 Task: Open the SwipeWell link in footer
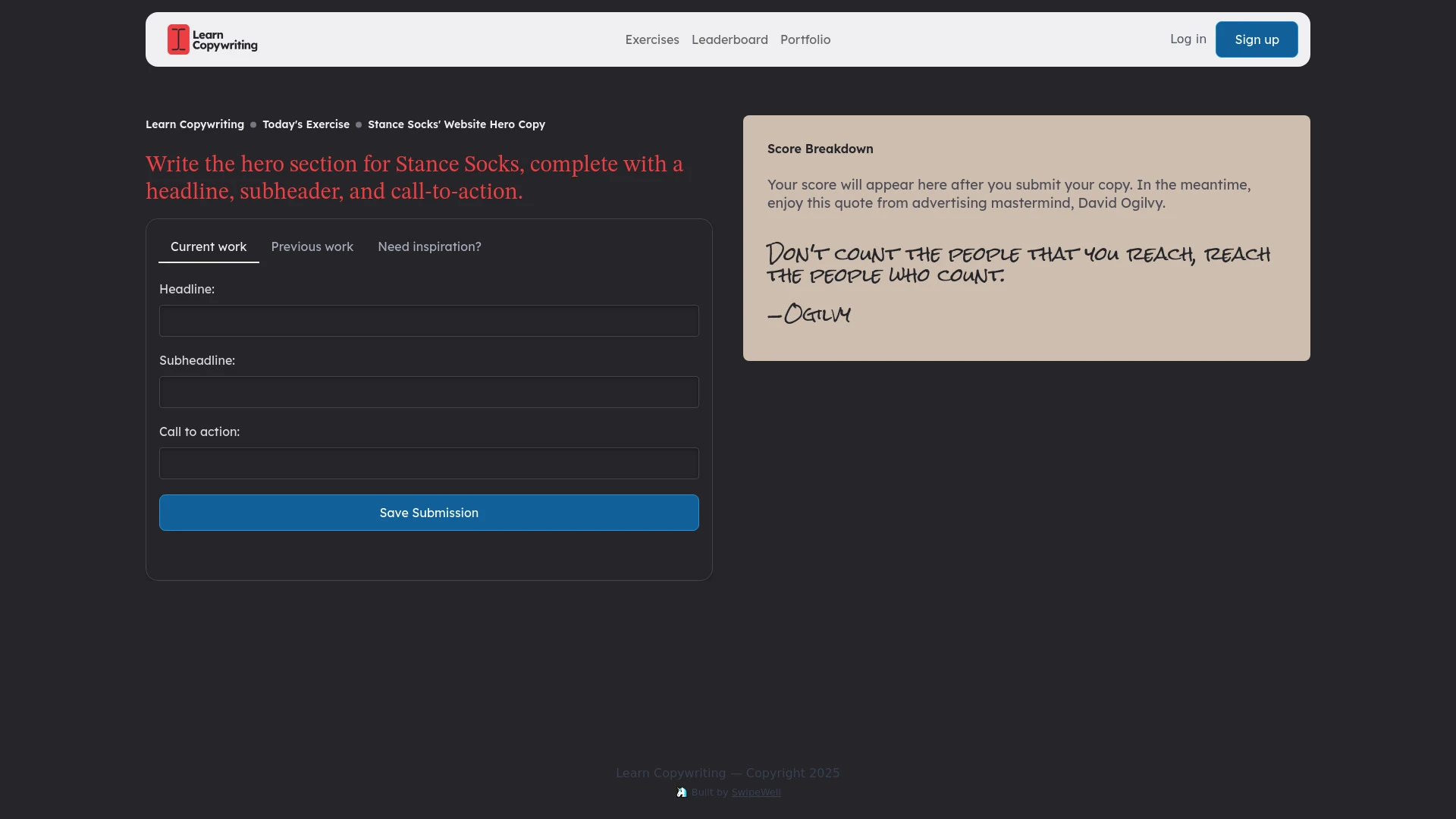[x=755, y=792]
